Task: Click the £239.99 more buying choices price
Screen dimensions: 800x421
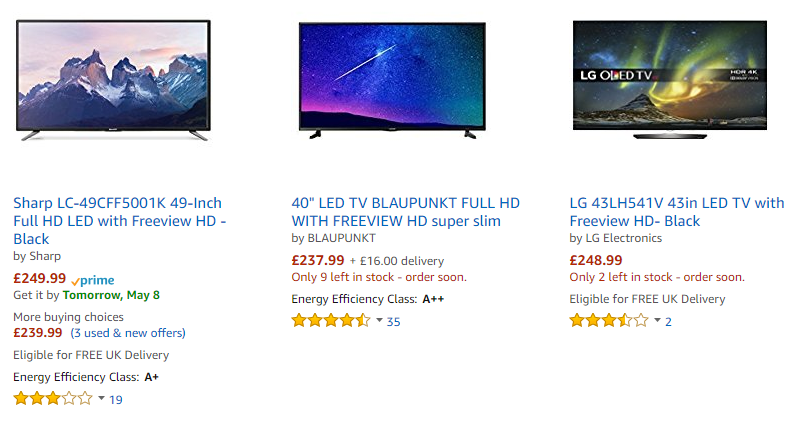Action: coord(38,333)
